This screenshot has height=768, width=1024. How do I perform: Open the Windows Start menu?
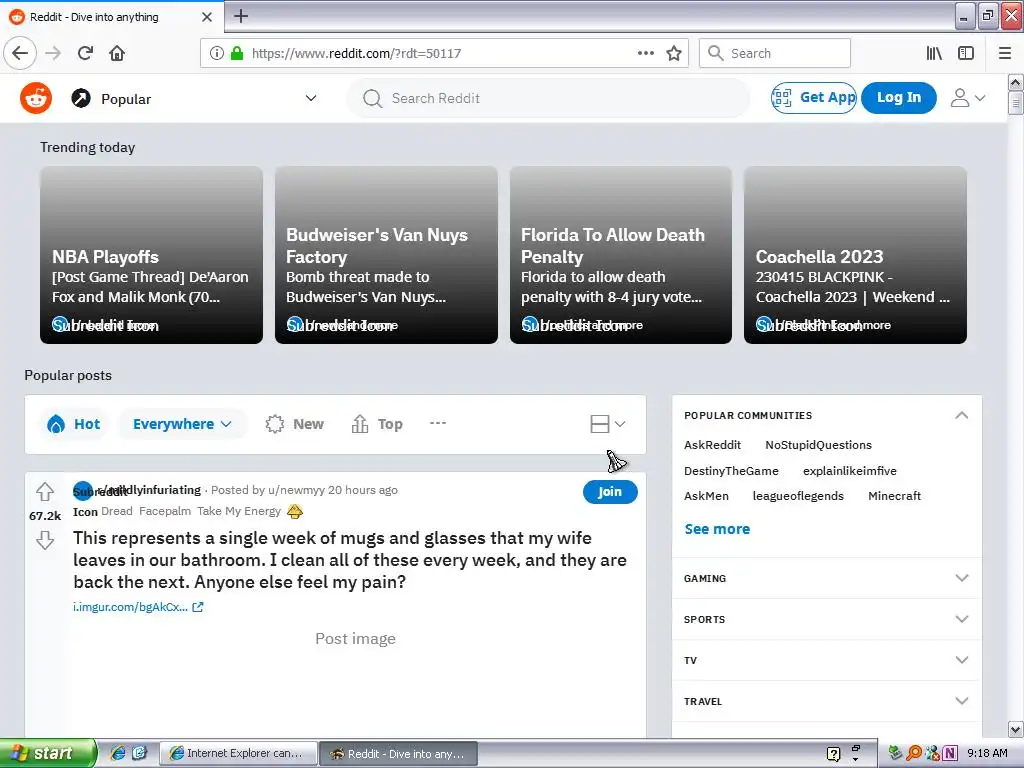click(48, 753)
